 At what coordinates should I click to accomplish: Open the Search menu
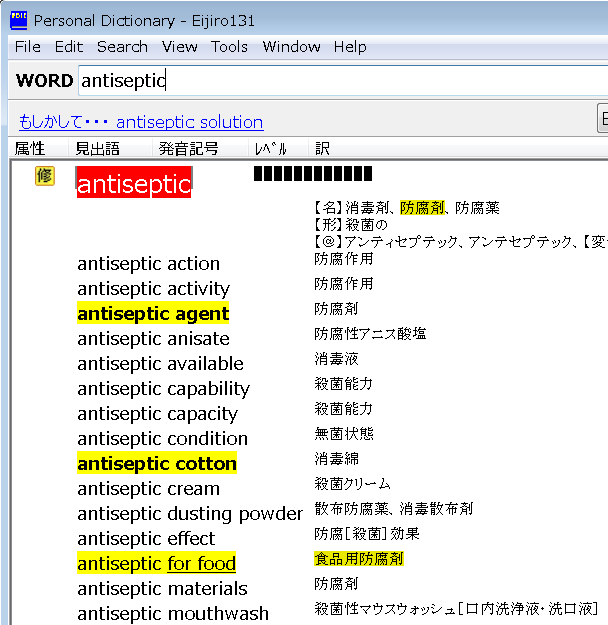click(x=122, y=47)
